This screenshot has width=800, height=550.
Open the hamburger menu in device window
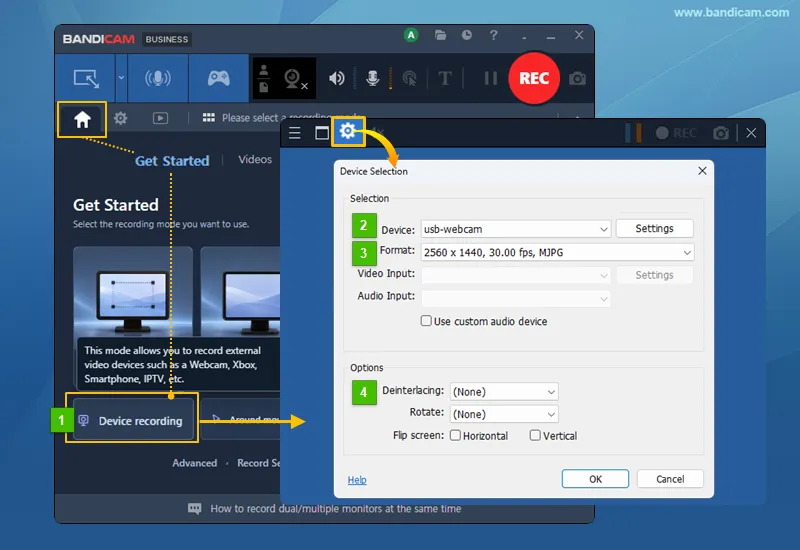(294, 134)
